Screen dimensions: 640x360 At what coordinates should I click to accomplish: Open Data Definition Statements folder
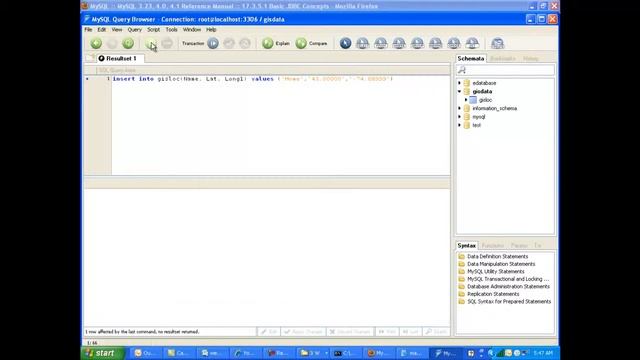498,256
